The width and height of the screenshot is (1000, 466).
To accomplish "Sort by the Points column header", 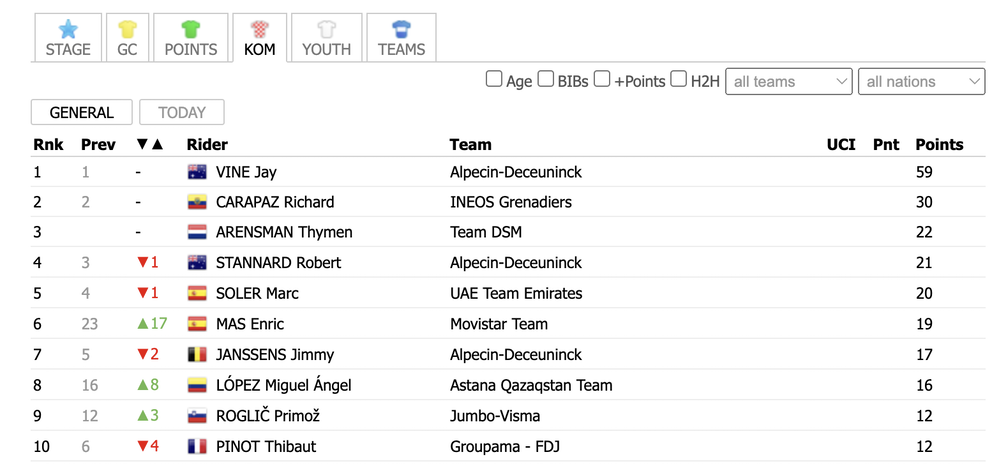I will 939,145.
